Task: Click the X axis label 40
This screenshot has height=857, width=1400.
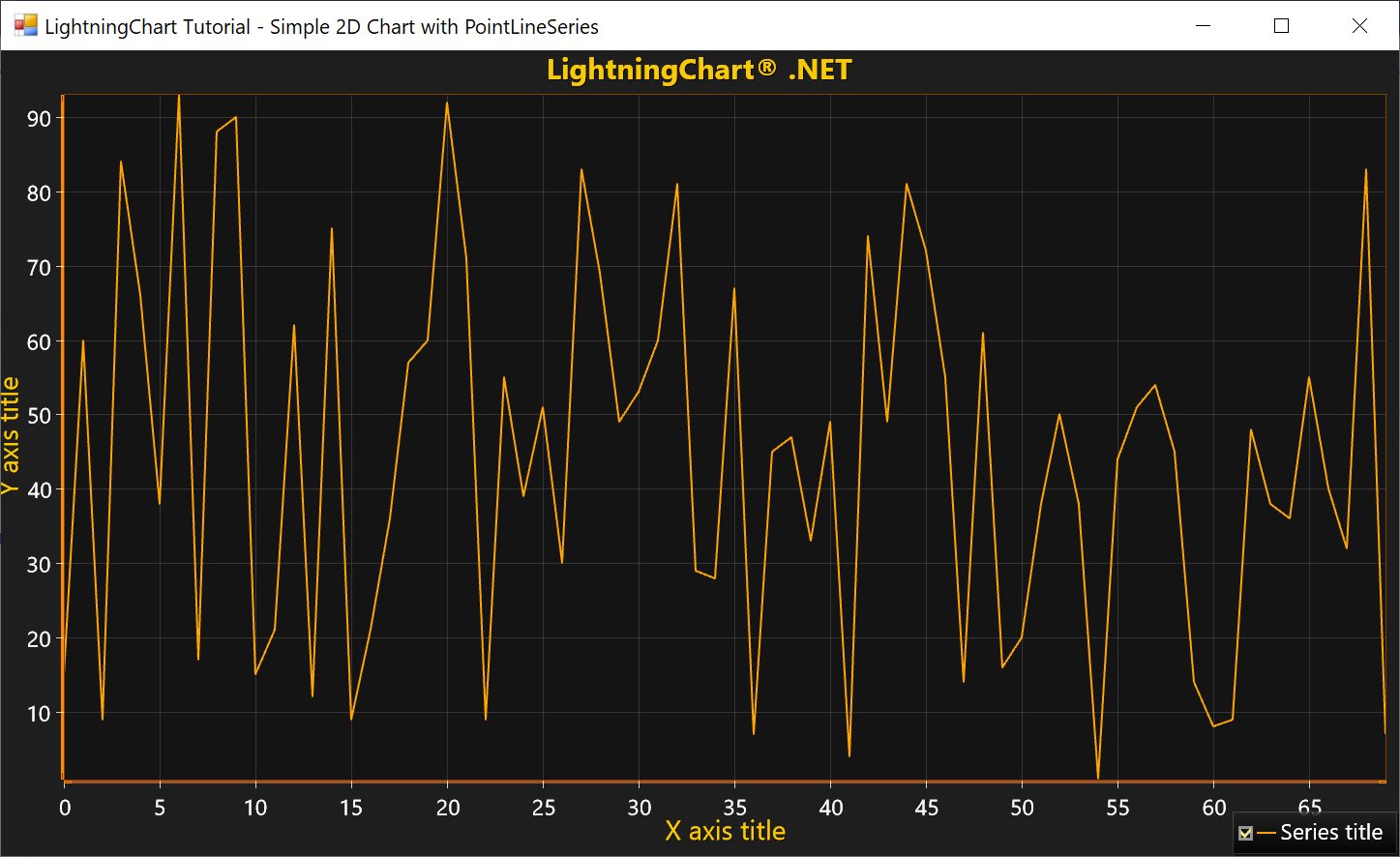Action: point(831,808)
